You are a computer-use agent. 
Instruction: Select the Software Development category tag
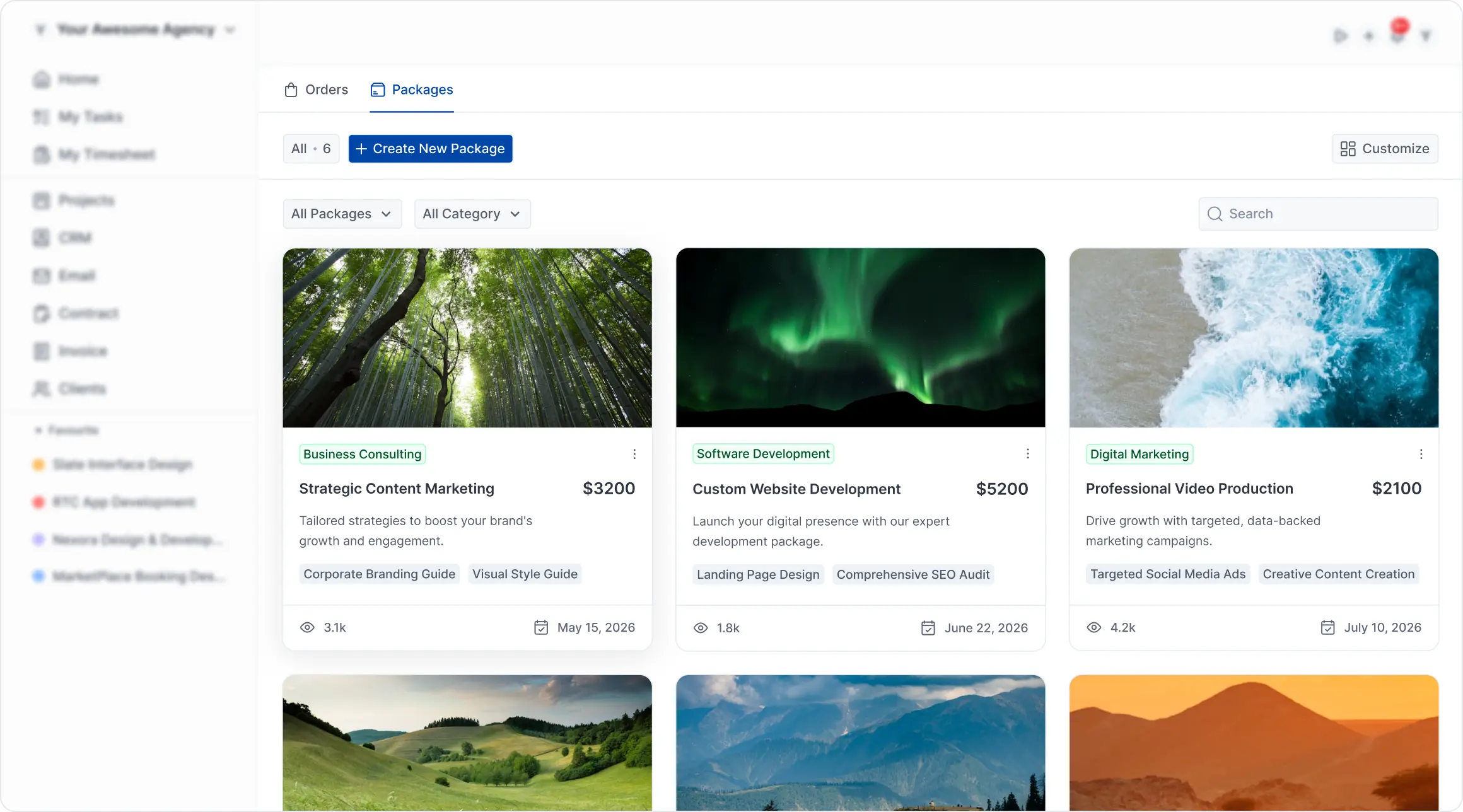(x=763, y=454)
